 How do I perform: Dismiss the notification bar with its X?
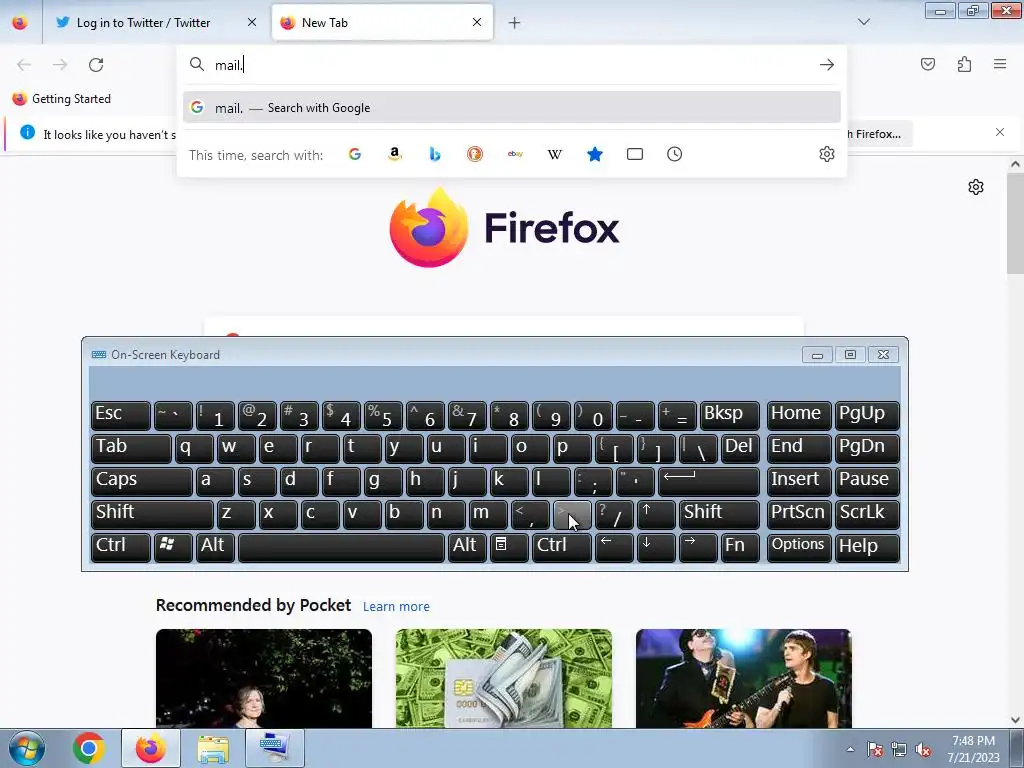[x=1000, y=133]
